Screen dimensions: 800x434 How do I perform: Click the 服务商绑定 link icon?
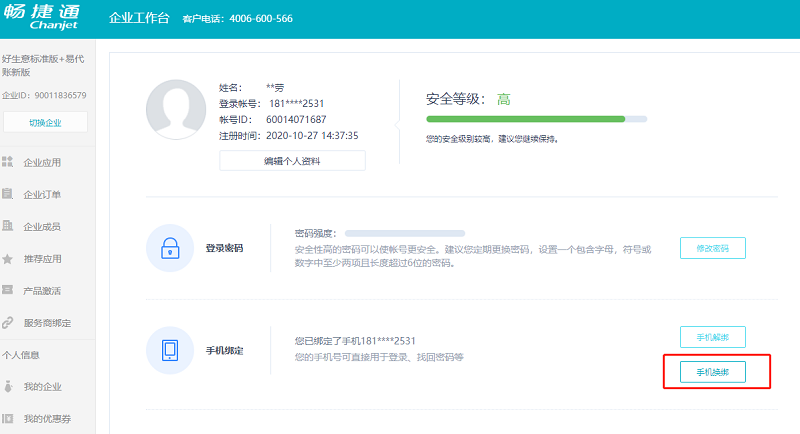point(7,322)
